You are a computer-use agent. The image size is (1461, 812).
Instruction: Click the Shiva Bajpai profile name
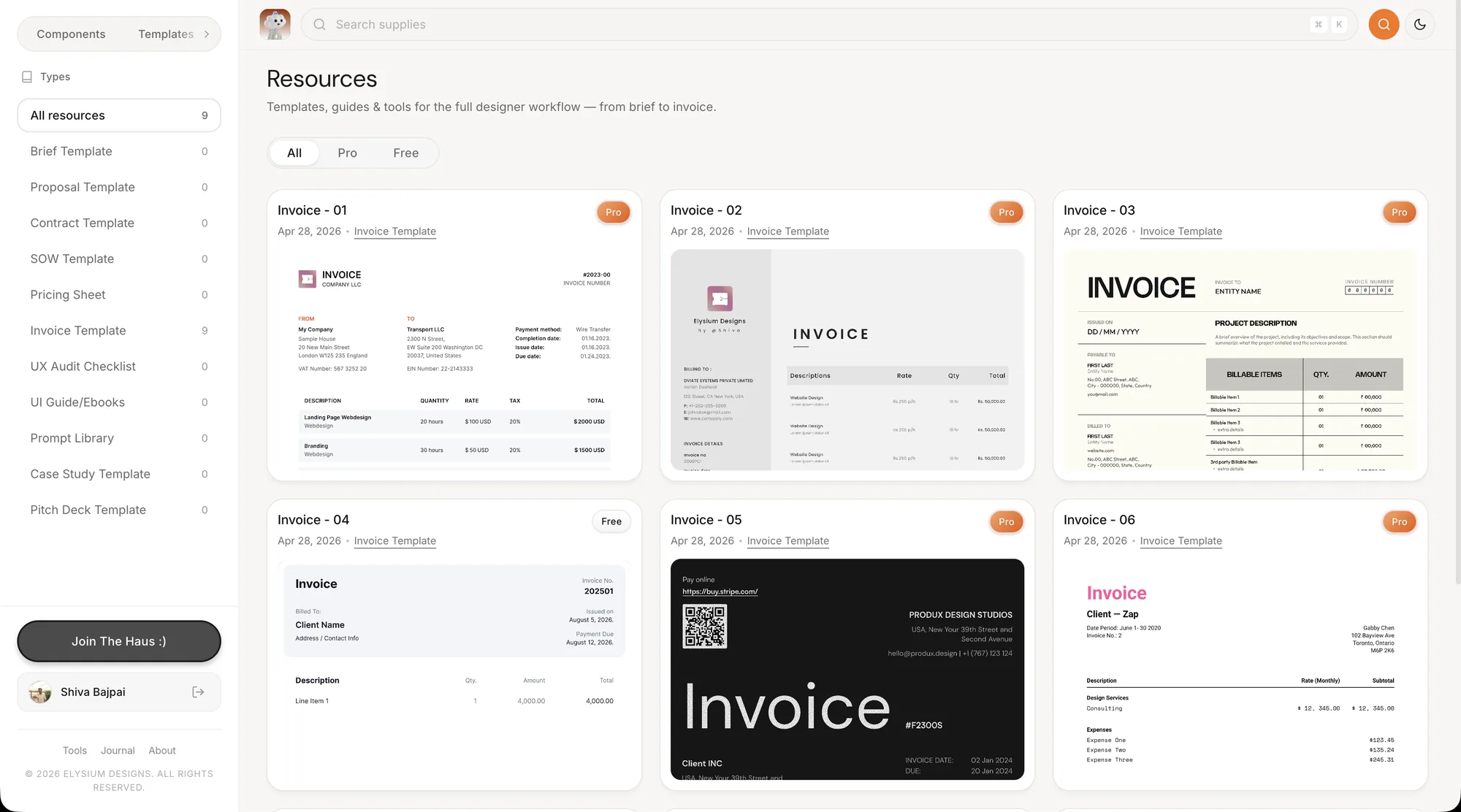point(93,692)
